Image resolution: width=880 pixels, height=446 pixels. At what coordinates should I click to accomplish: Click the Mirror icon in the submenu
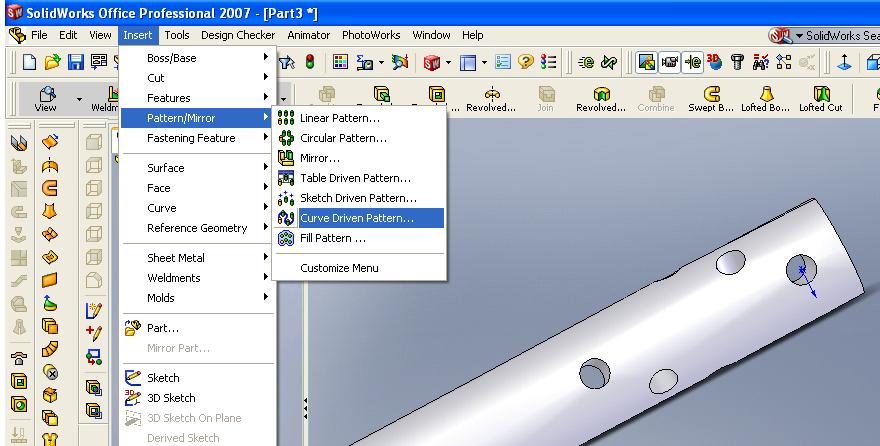click(x=286, y=158)
